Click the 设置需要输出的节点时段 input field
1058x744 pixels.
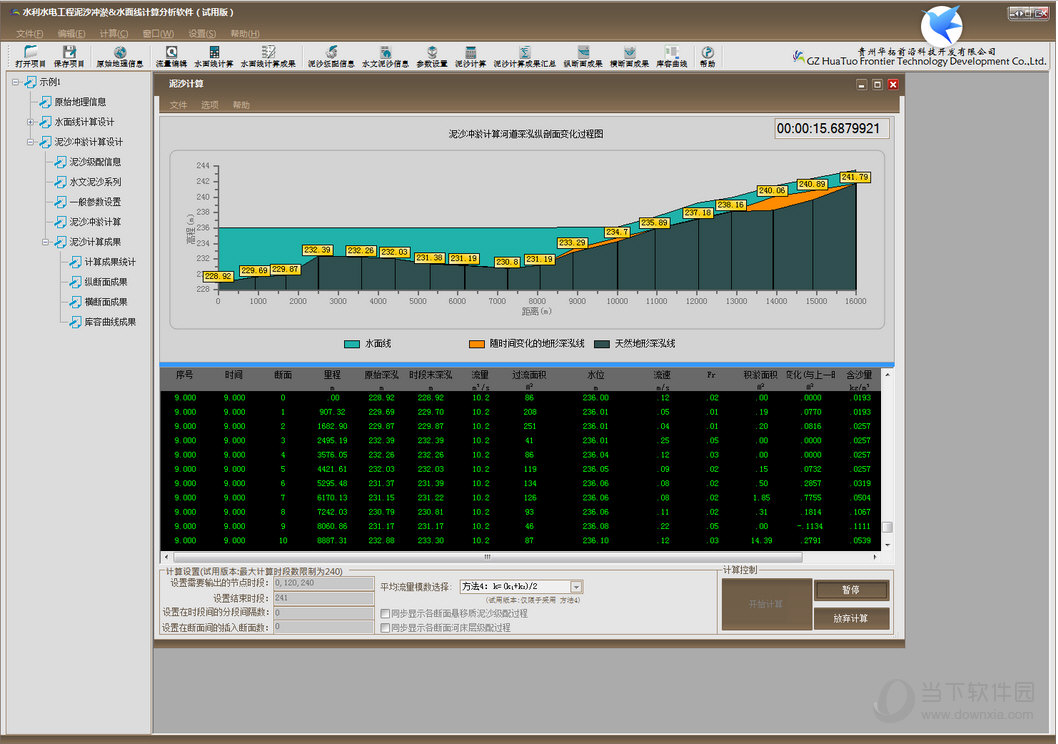click(323, 583)
